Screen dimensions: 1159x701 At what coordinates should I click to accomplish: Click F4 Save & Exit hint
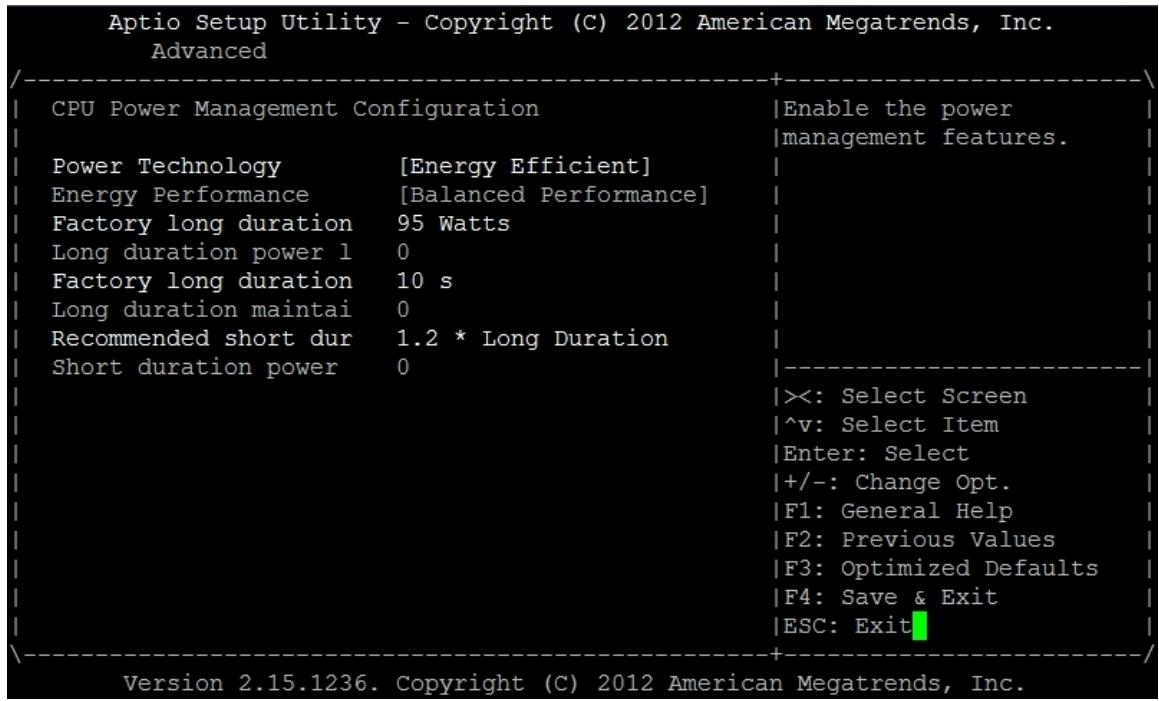pyautogui.click(x=890, y=597)
